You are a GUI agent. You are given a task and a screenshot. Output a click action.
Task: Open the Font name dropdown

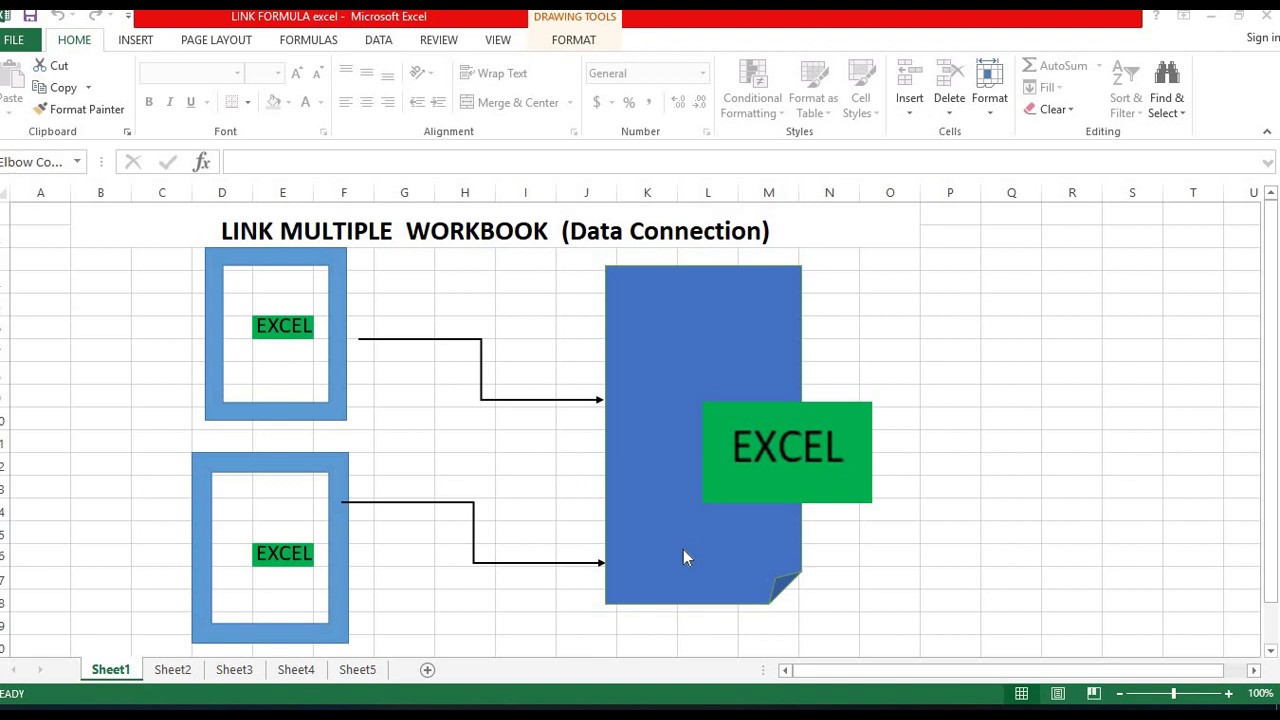click(237, 73)
